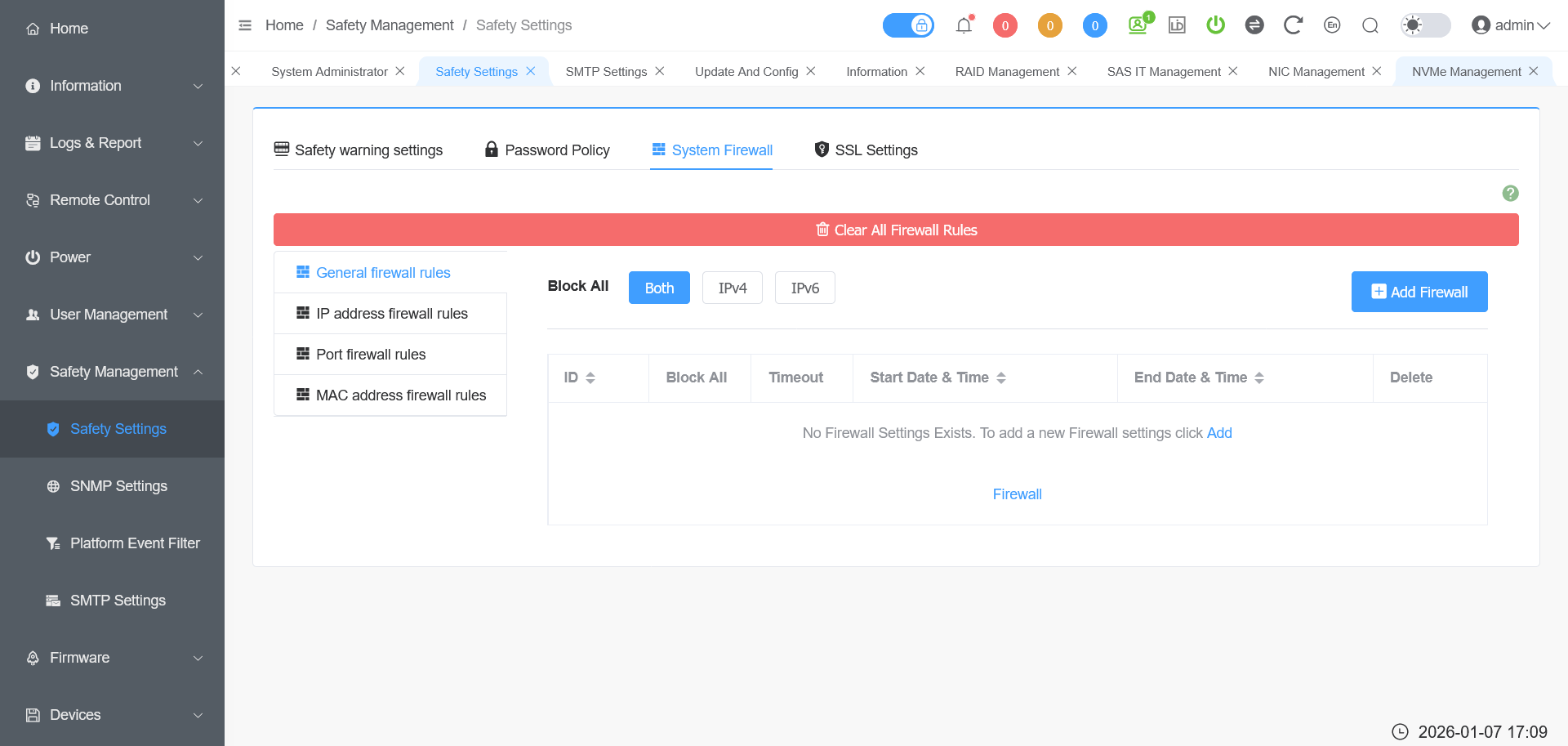Toggle the blue lock switch
The height and width of the screenshot is (746, 1568).
(908, 25)
